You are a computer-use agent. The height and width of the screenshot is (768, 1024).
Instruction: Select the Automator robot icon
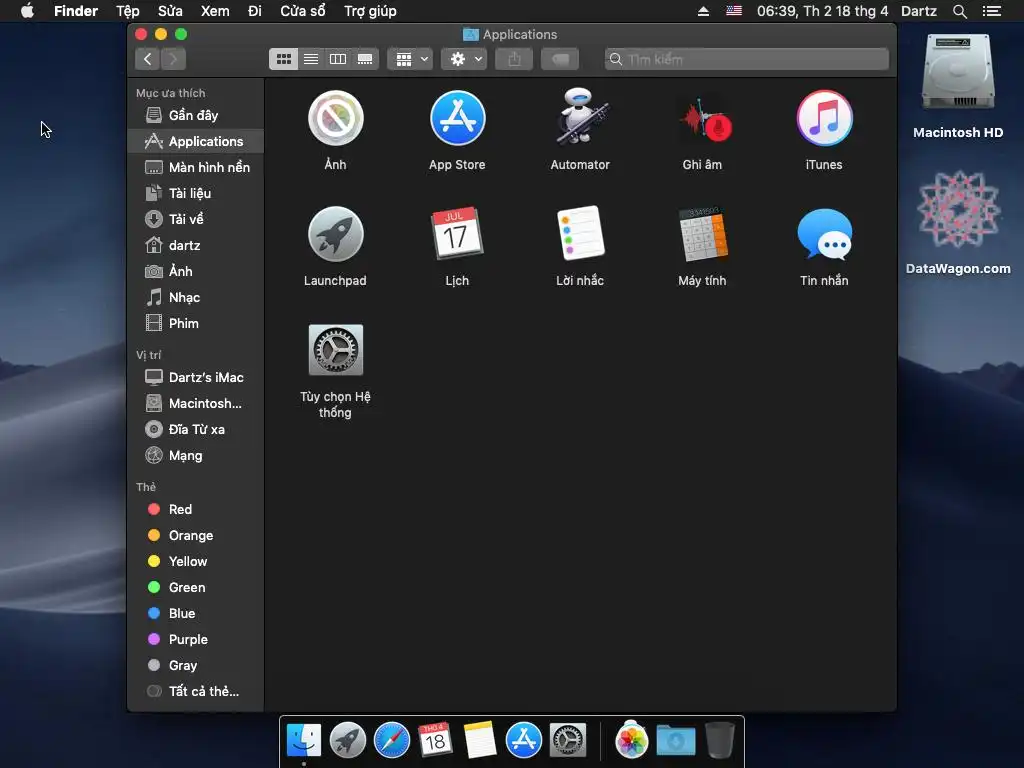580,118
